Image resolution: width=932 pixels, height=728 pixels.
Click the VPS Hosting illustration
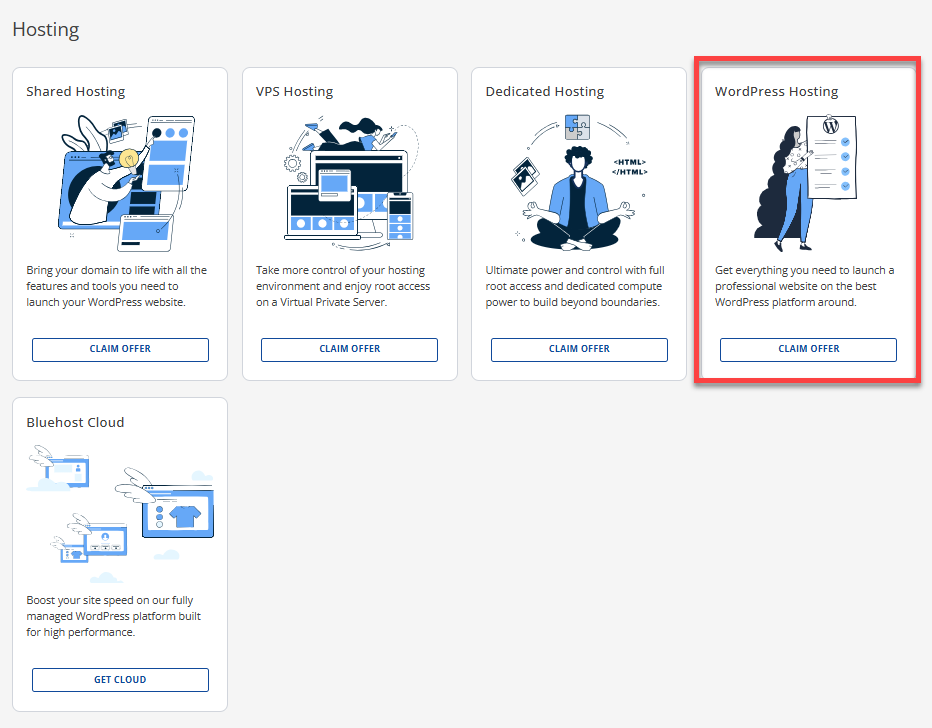[x=349, y=180]
